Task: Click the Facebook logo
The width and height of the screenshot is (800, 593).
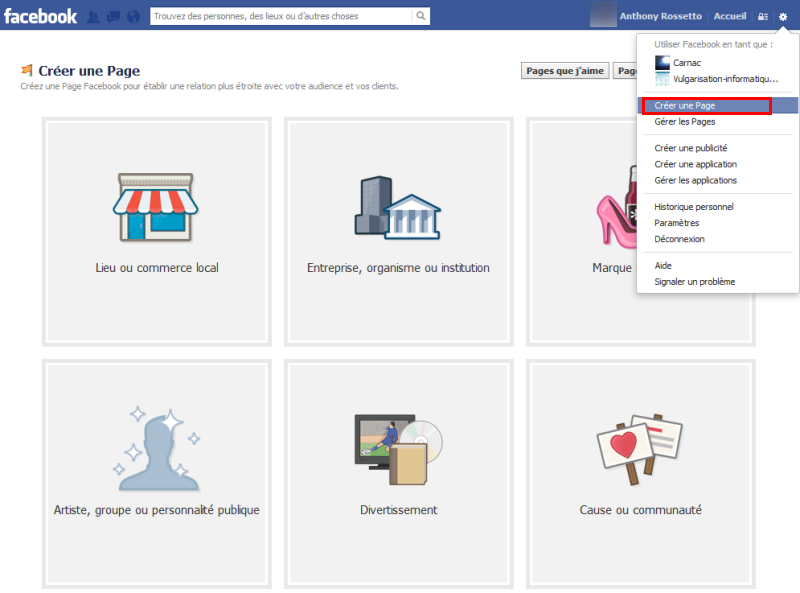Action: click(x=40, y=16)
